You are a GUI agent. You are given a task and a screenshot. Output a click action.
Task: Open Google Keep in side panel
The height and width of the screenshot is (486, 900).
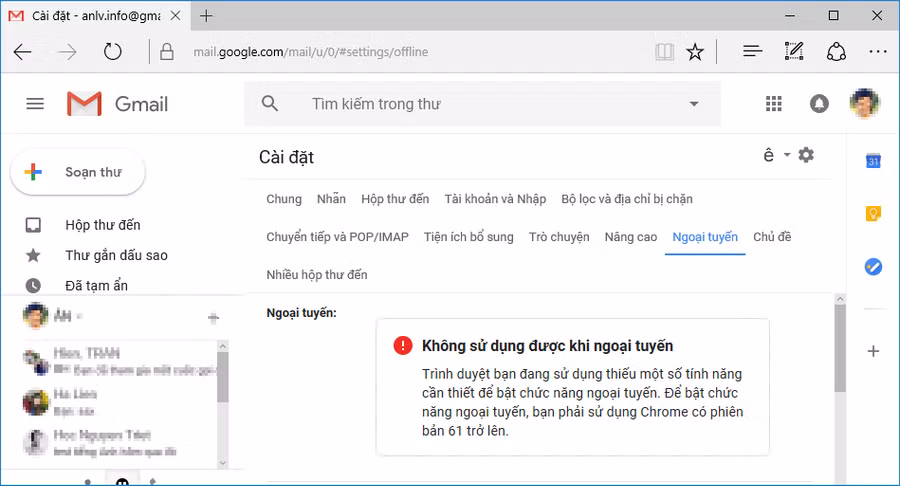(873, 214)
